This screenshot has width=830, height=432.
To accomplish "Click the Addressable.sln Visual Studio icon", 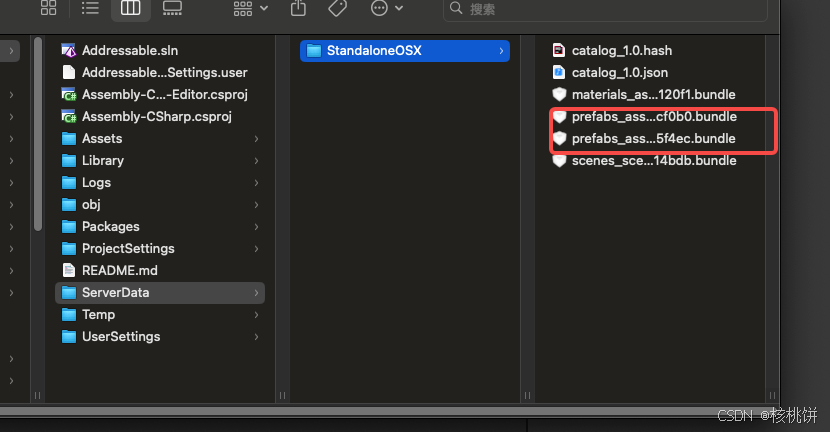I will 69,50.
